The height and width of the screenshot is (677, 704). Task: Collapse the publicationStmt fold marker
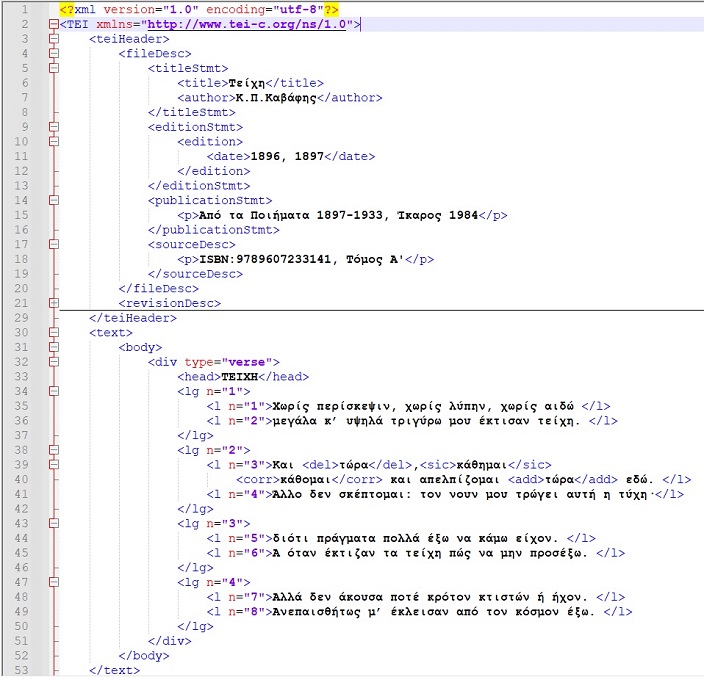coord(54,200)
